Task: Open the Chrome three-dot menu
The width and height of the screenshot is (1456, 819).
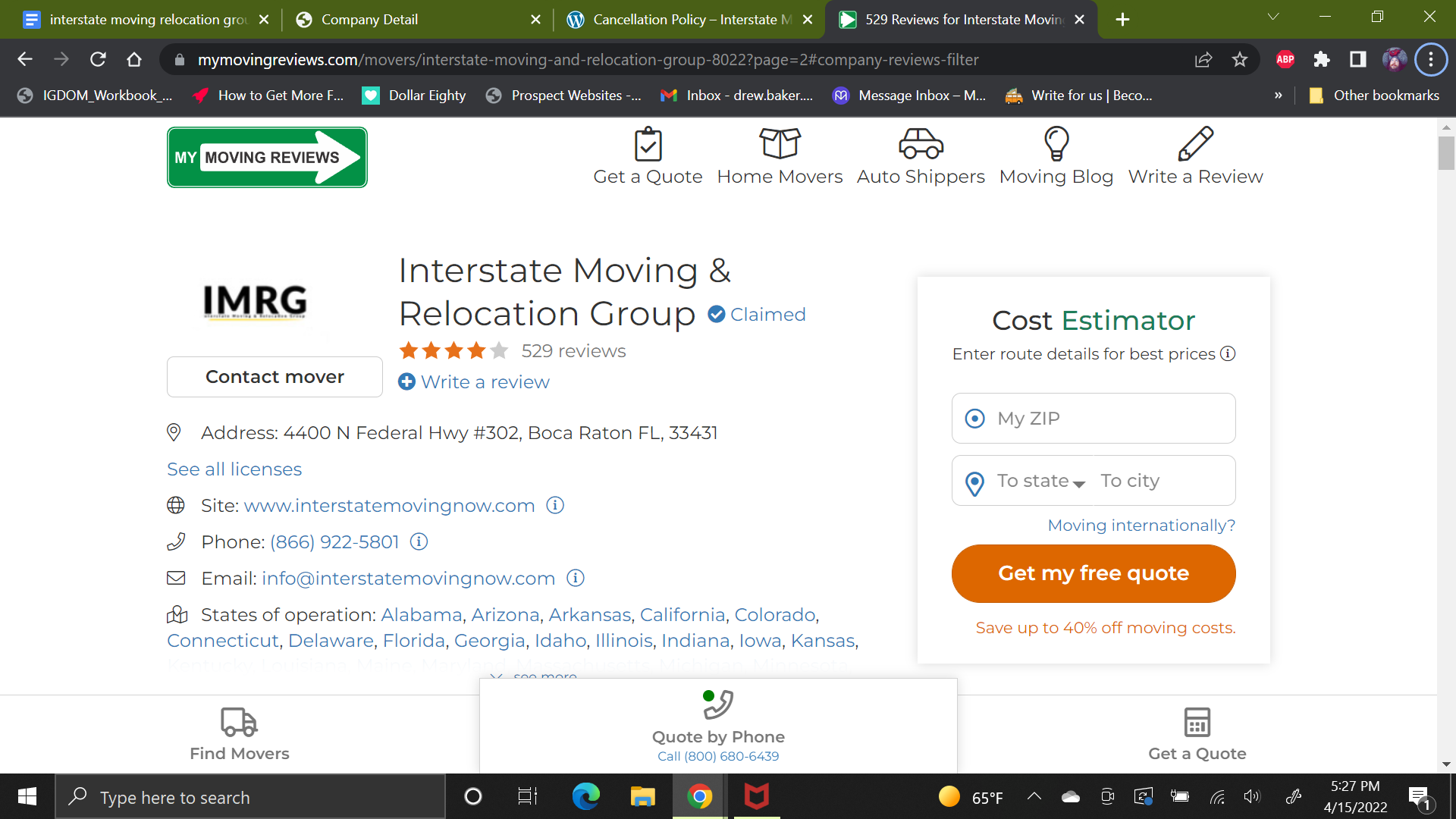Action: pyautogui.click(x=1431, y=59)
